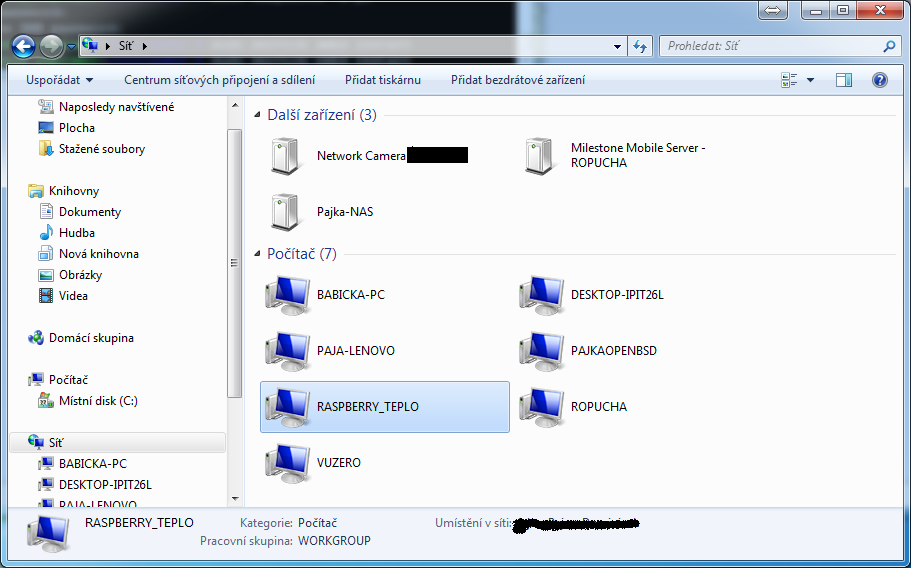The image size is (911, 568).
Task: Select the PAJKAOPENBSD computer icon
Action: 541,351
